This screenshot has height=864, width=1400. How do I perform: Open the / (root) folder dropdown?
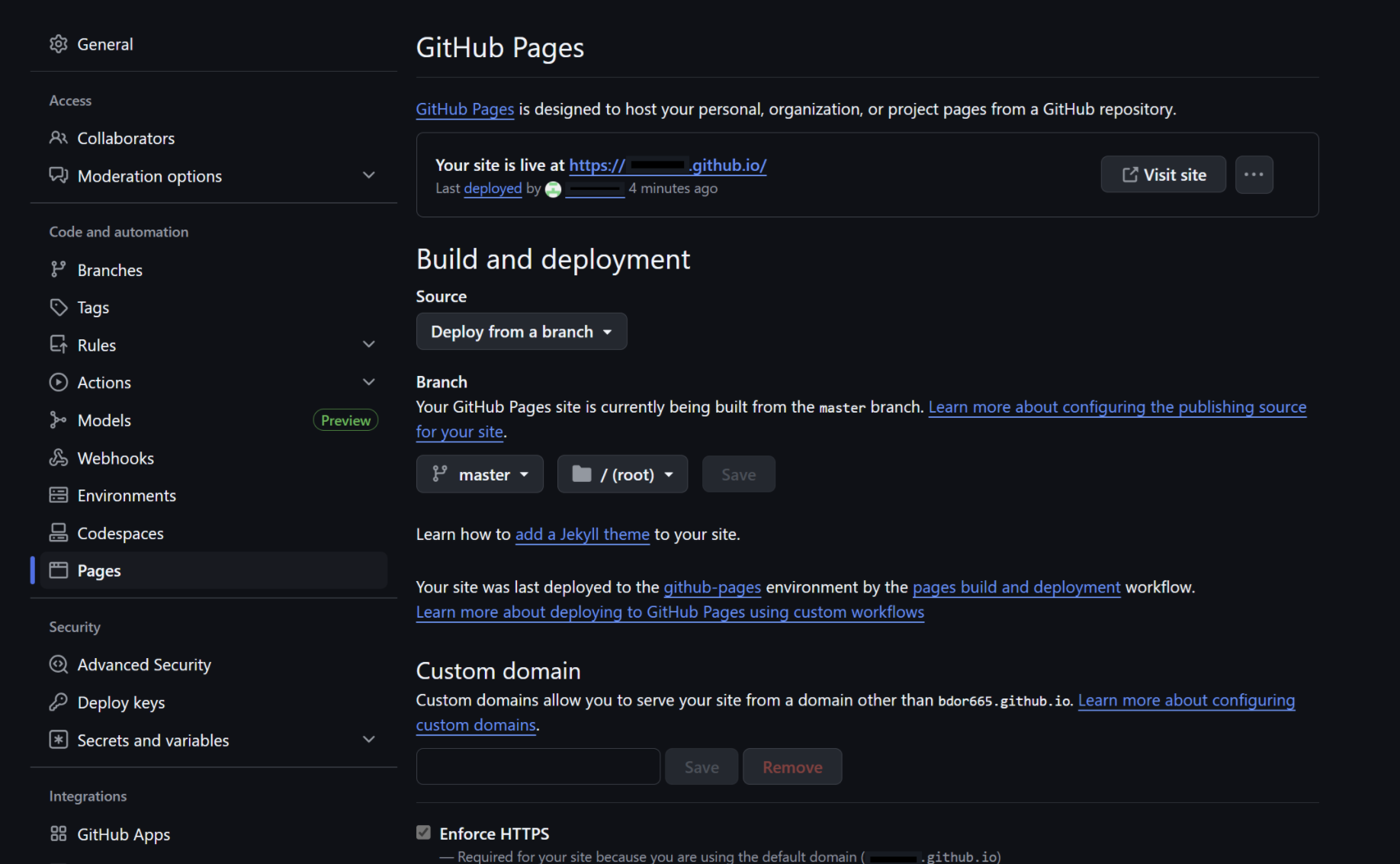(622, 474)
